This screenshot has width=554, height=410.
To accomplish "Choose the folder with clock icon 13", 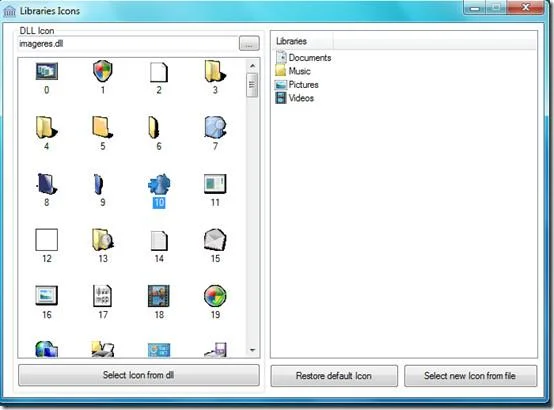I will tap(103, 240).
